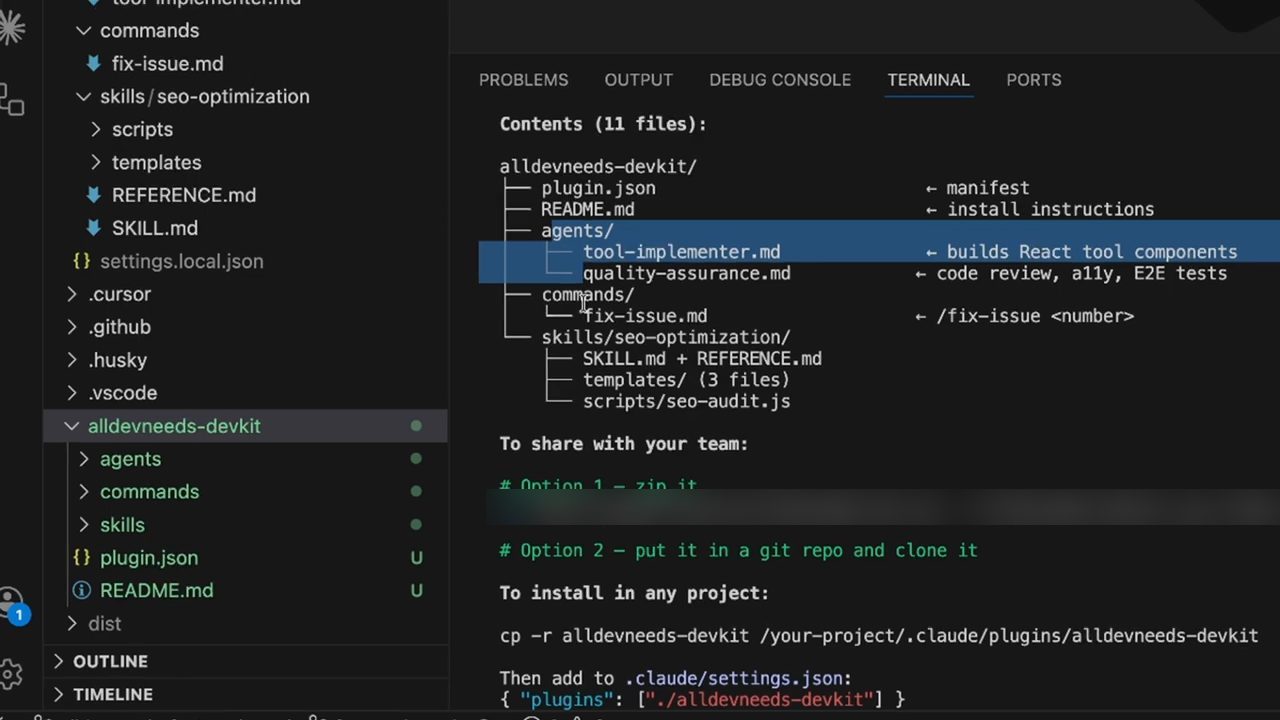1280x720 pixels.
Task: Expand the agents folder under alldevneeds-devkit
Action: point(84,459)
